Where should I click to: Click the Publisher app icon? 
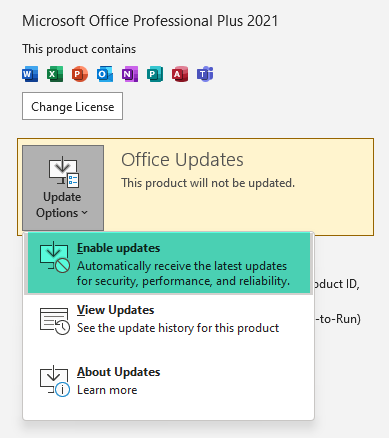click(x=155, y=74)
